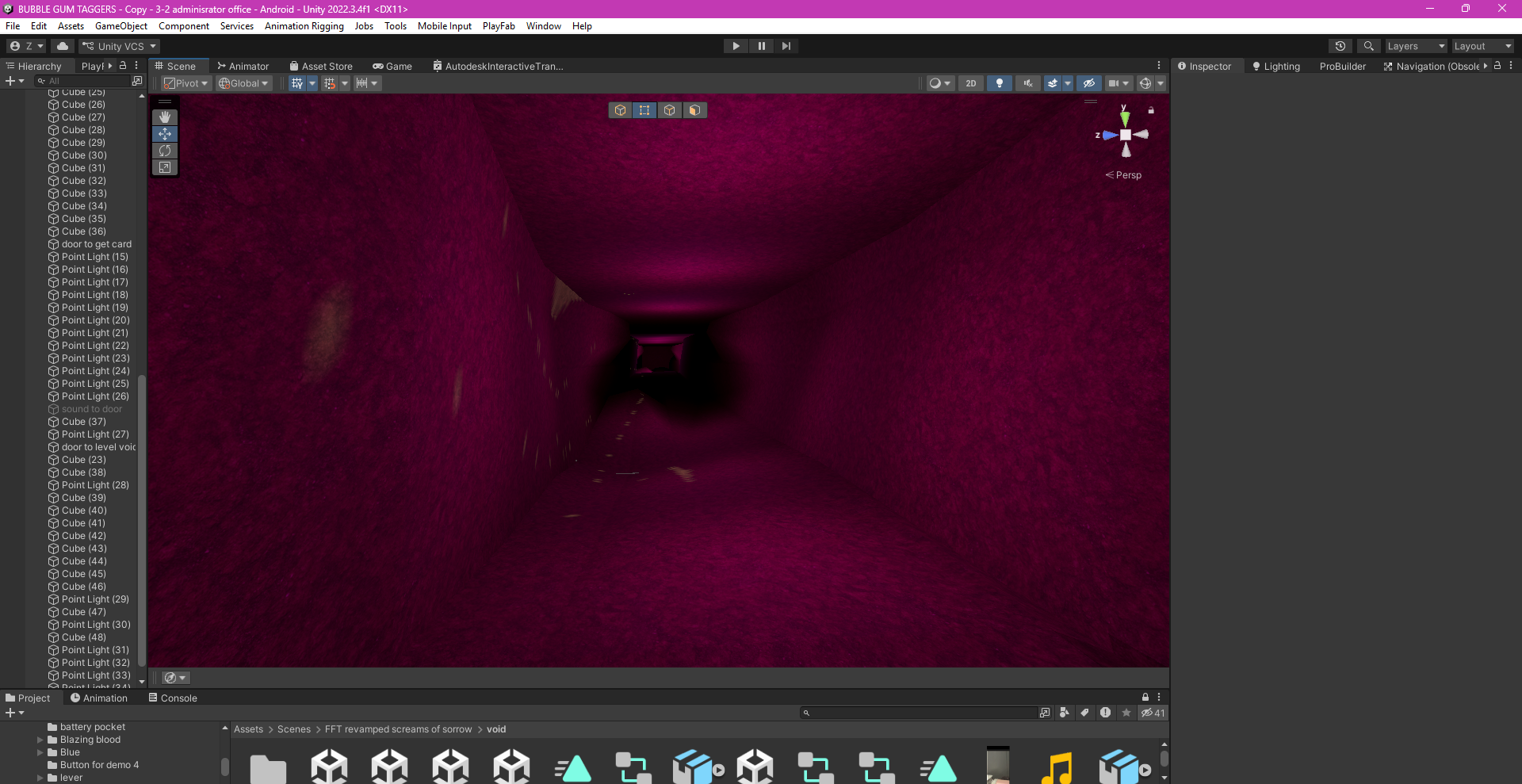Open the Layers dropdown
The height and width of the screenshot is (784, 1522).
(x=1416, y=46)
